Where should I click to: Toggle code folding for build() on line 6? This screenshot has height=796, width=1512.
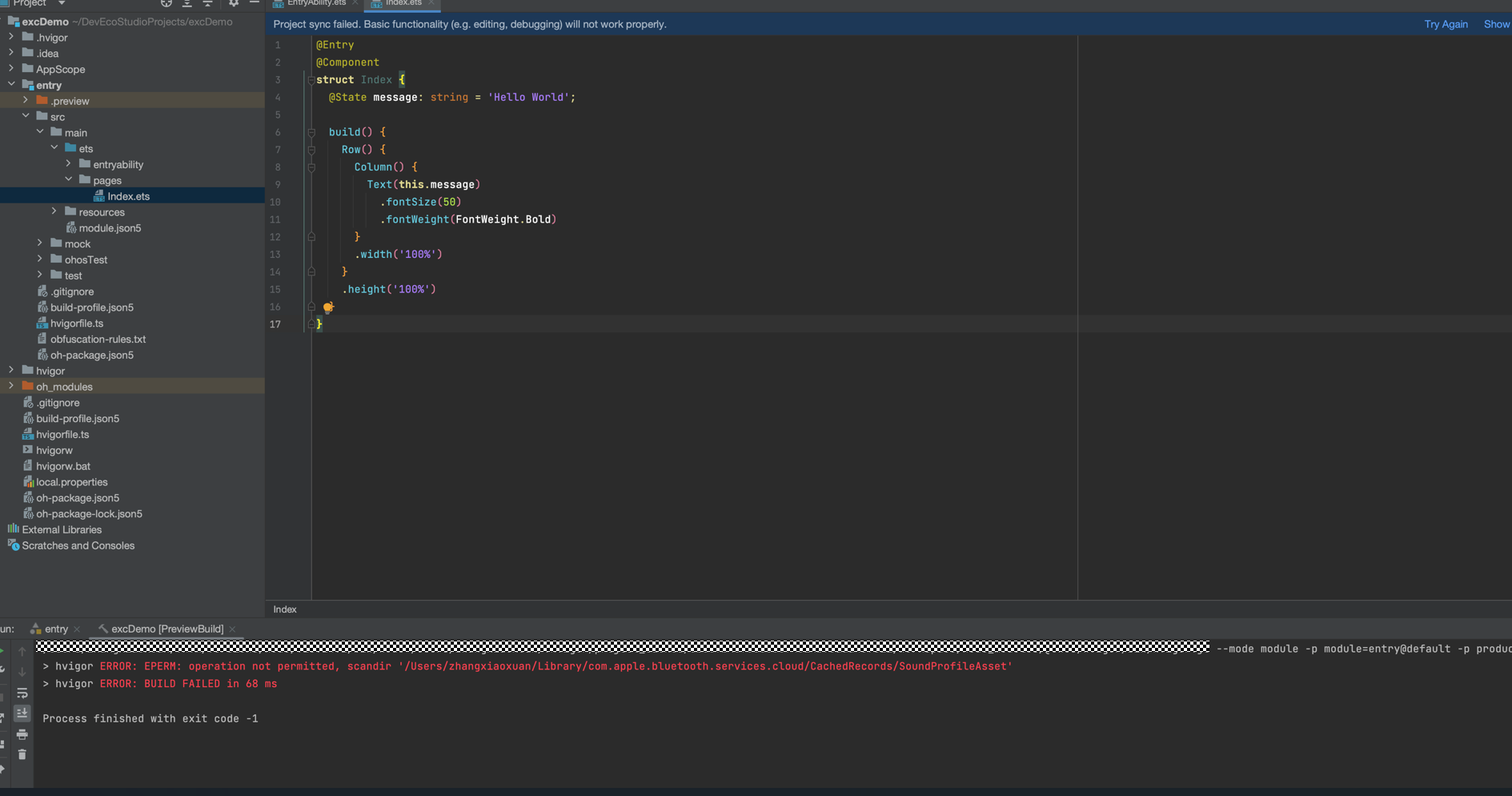click(x=311, y=132)
